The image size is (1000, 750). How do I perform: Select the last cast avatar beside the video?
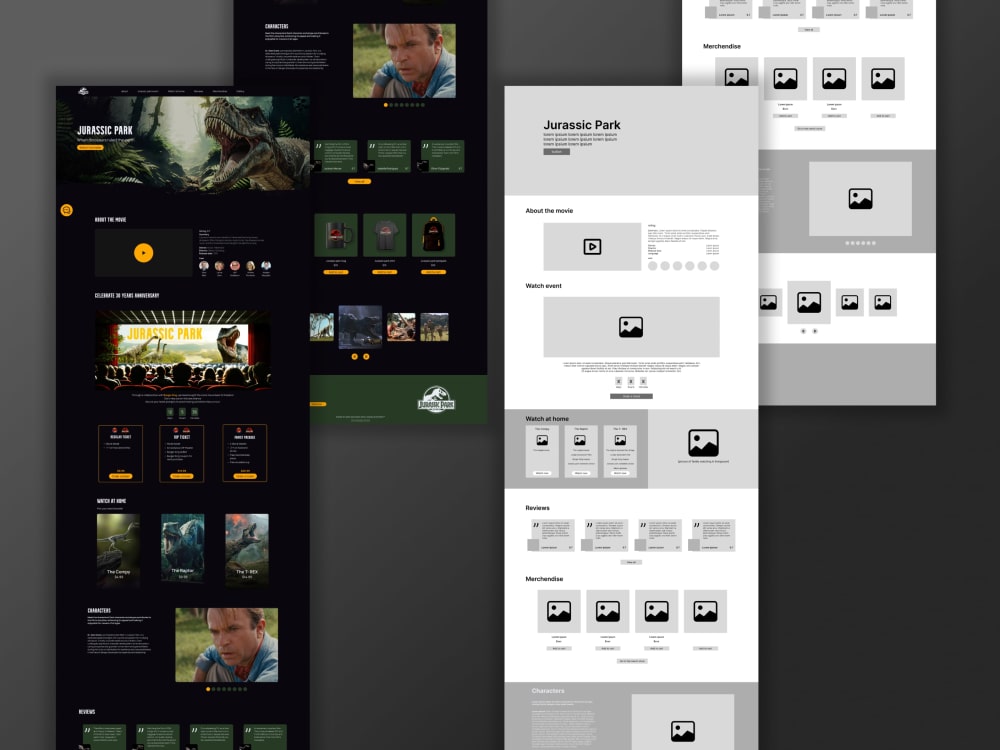click(266, 265)
